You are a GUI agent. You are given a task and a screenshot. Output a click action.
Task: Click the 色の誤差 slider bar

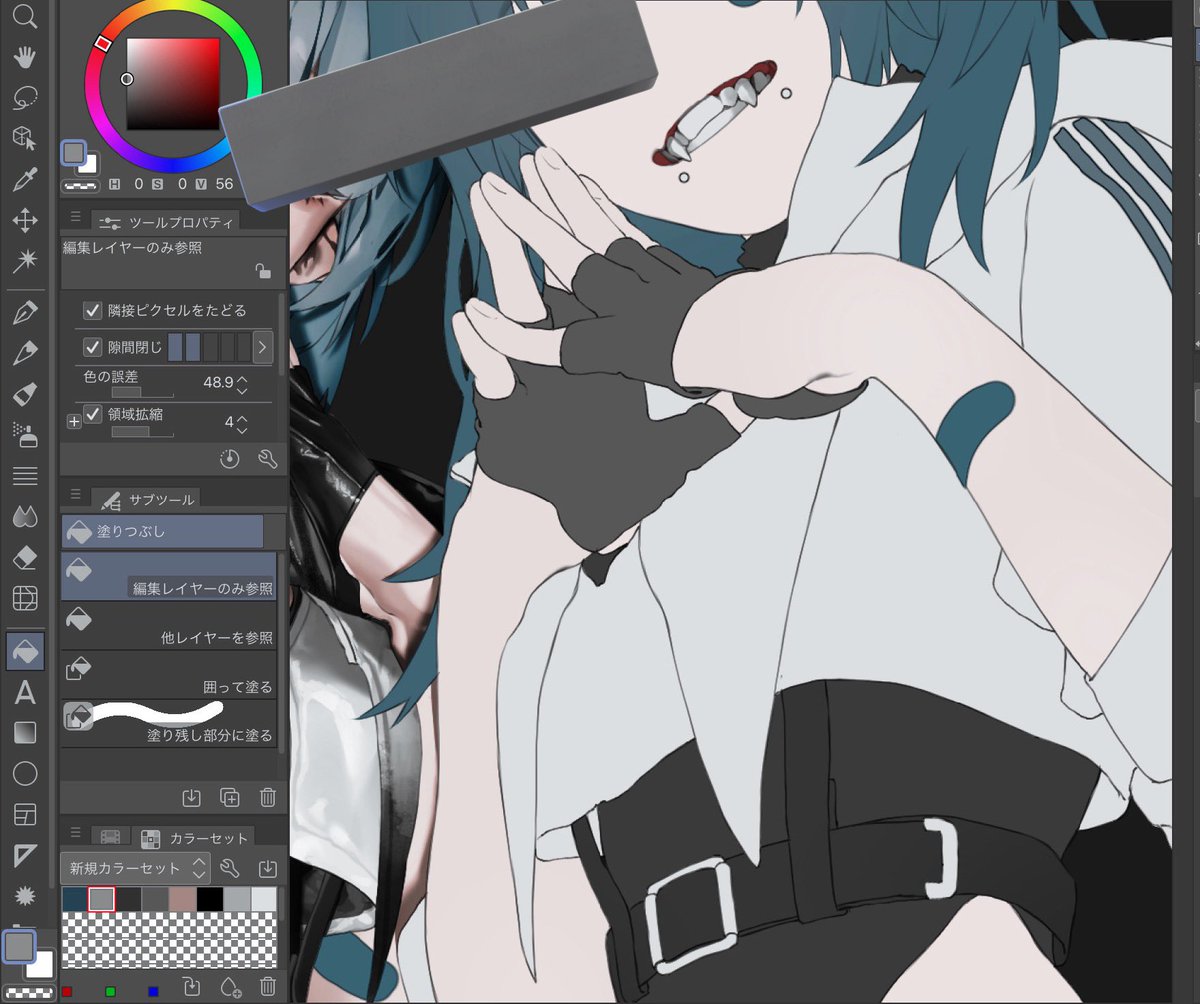pos(142,393)
